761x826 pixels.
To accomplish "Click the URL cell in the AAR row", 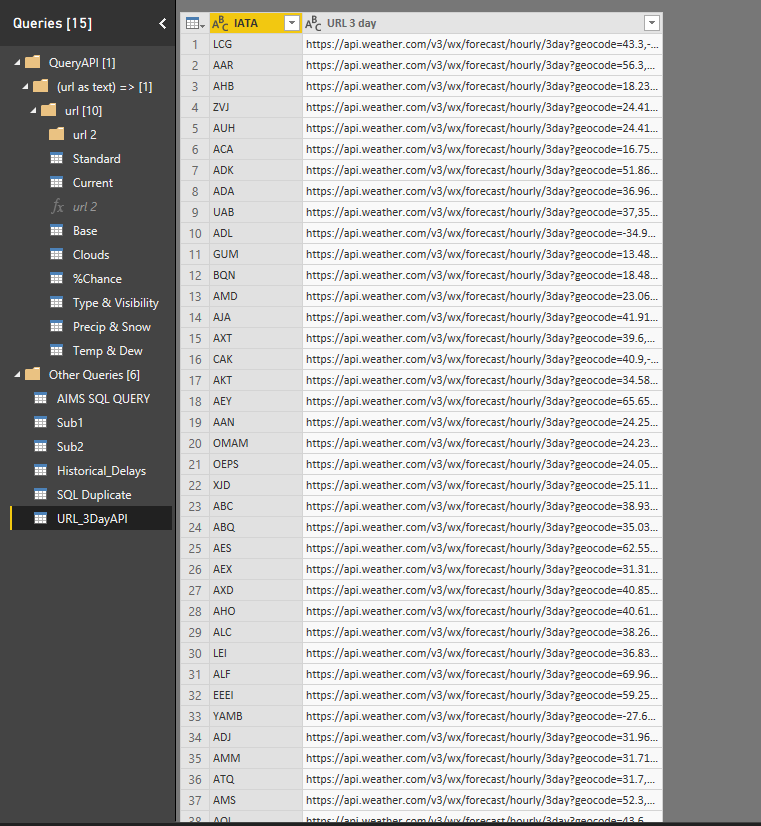I will point(482,65).
